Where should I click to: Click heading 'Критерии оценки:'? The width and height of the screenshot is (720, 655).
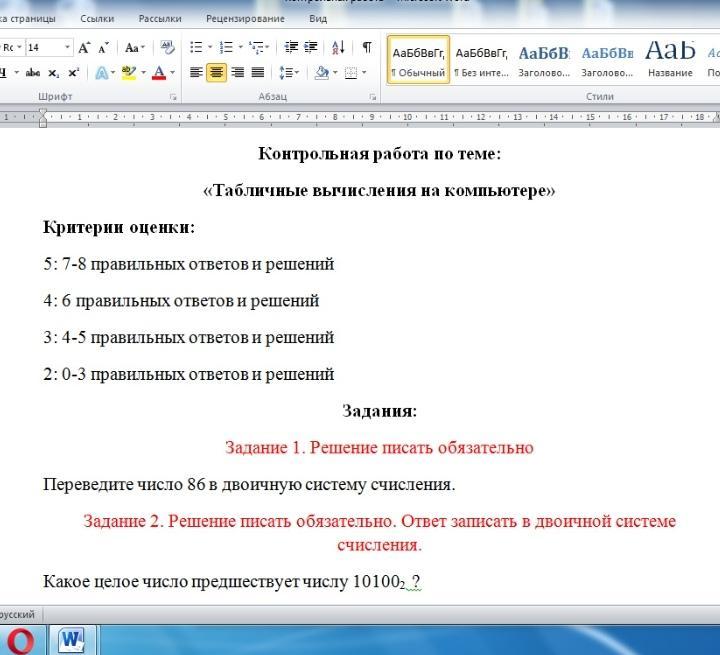pyautogui.click(x=119, y=227)
